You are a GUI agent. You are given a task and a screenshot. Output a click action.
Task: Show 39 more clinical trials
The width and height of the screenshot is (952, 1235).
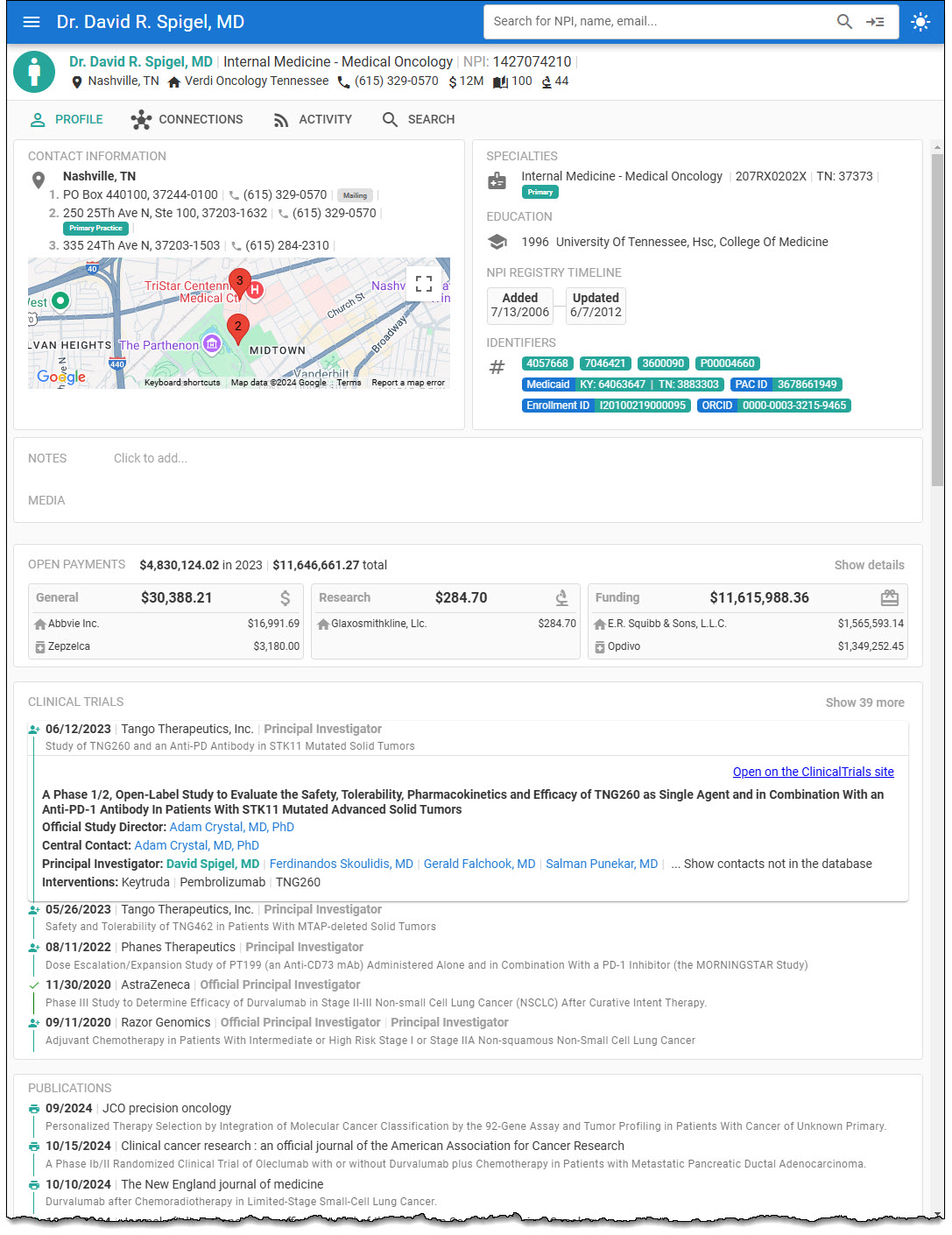864,703
